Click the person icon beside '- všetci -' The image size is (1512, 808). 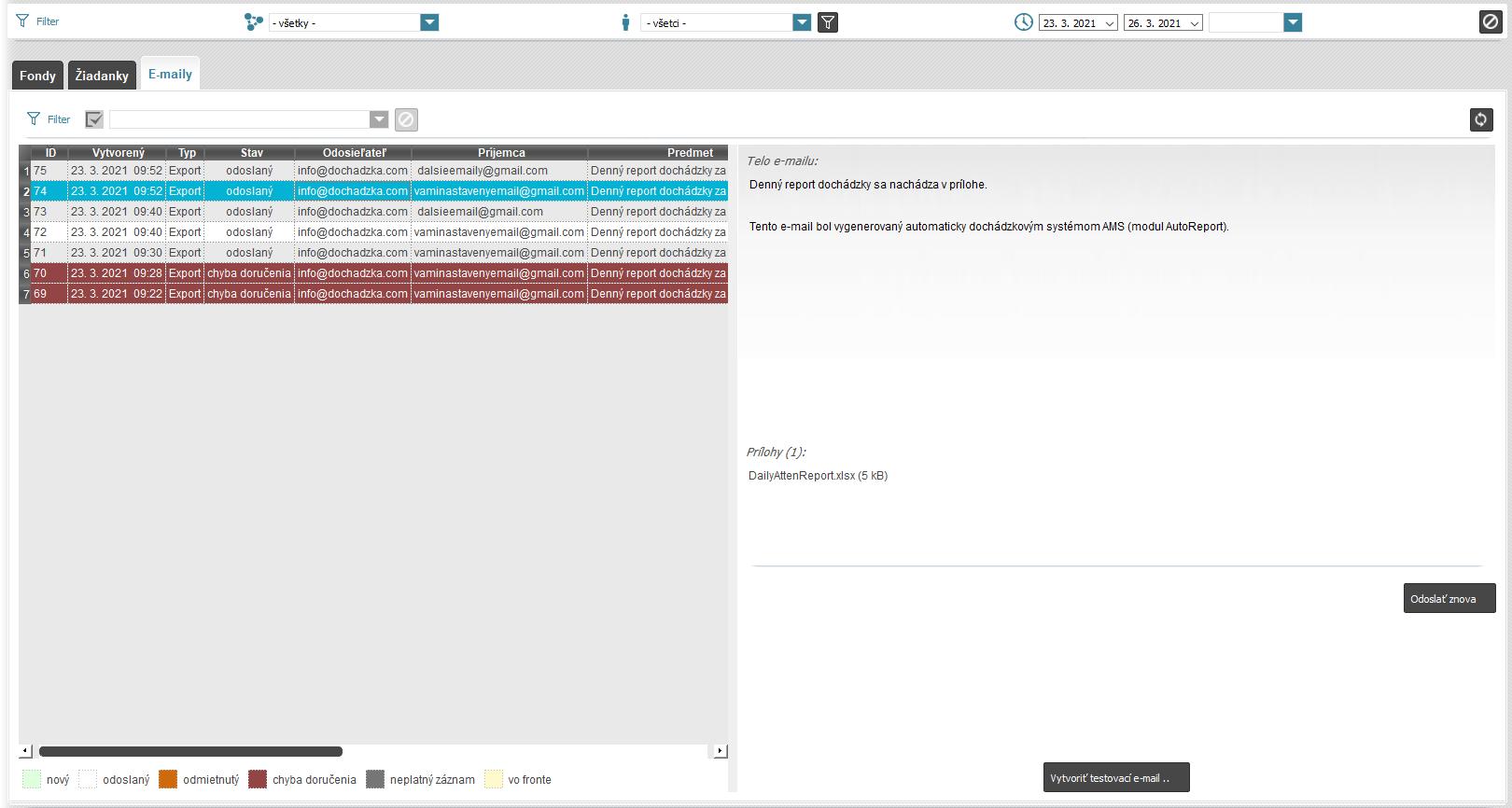[x=625, y=22]
